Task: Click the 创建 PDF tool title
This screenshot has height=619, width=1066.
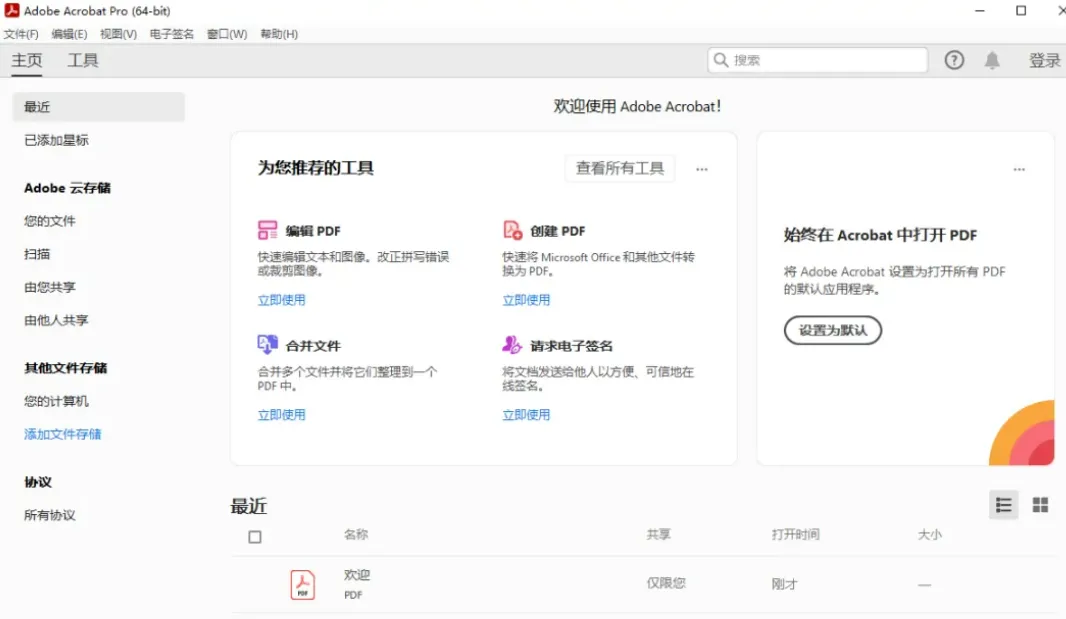Action: pyautogui.click(x=557, y=231)
